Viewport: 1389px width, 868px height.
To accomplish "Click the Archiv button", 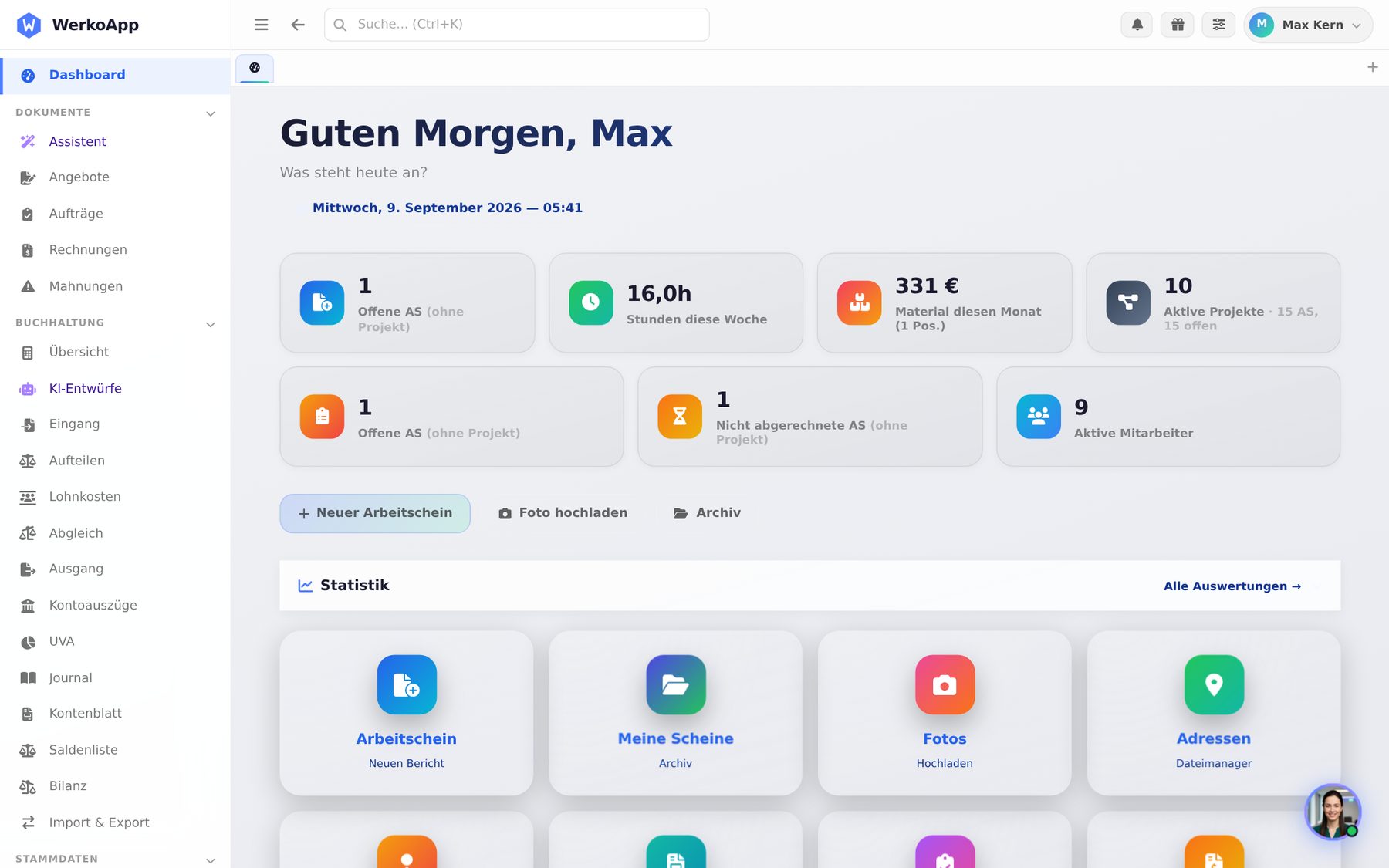I will coord(707,513).
